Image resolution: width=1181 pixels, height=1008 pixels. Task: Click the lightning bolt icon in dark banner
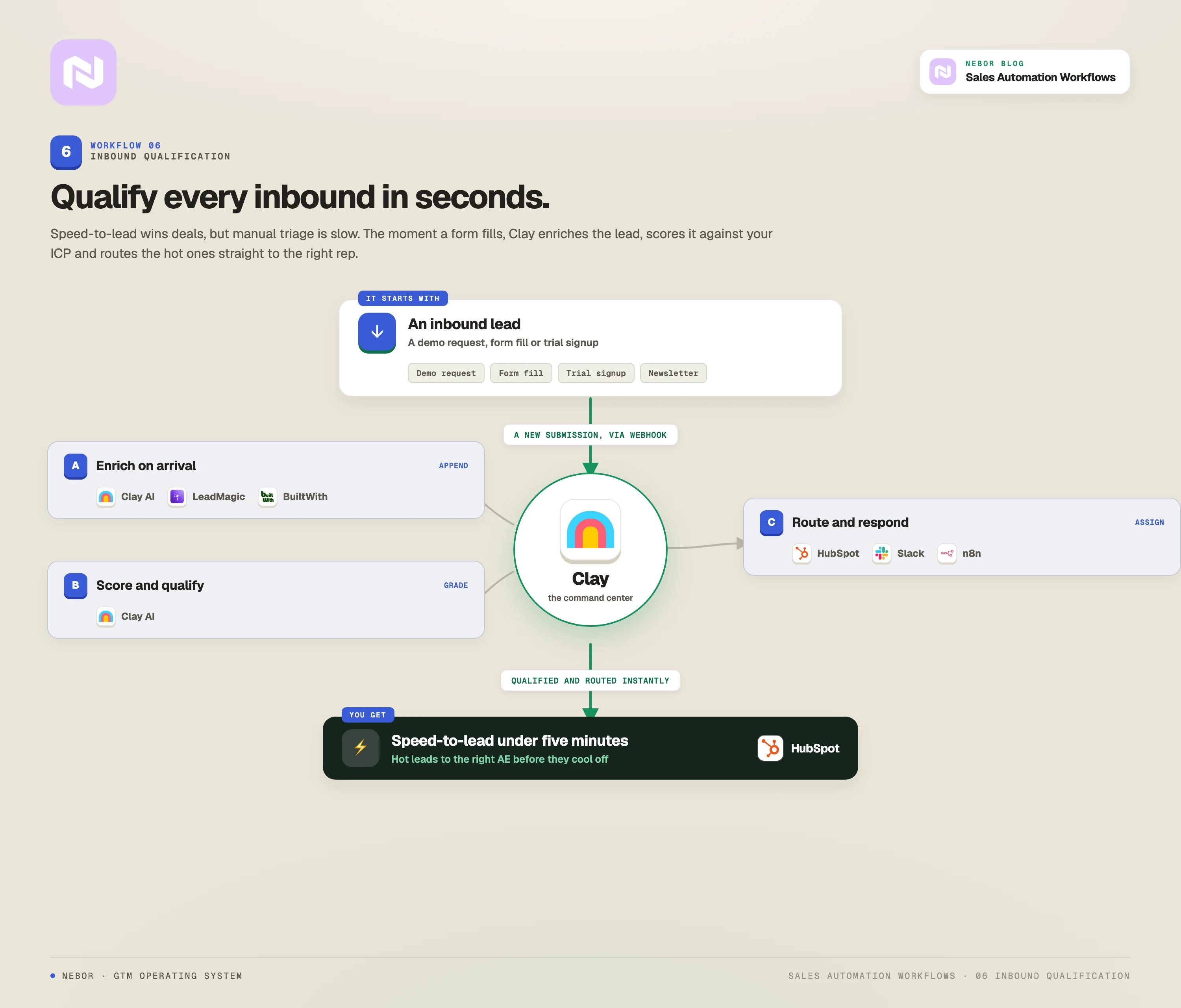pos(360,748)
